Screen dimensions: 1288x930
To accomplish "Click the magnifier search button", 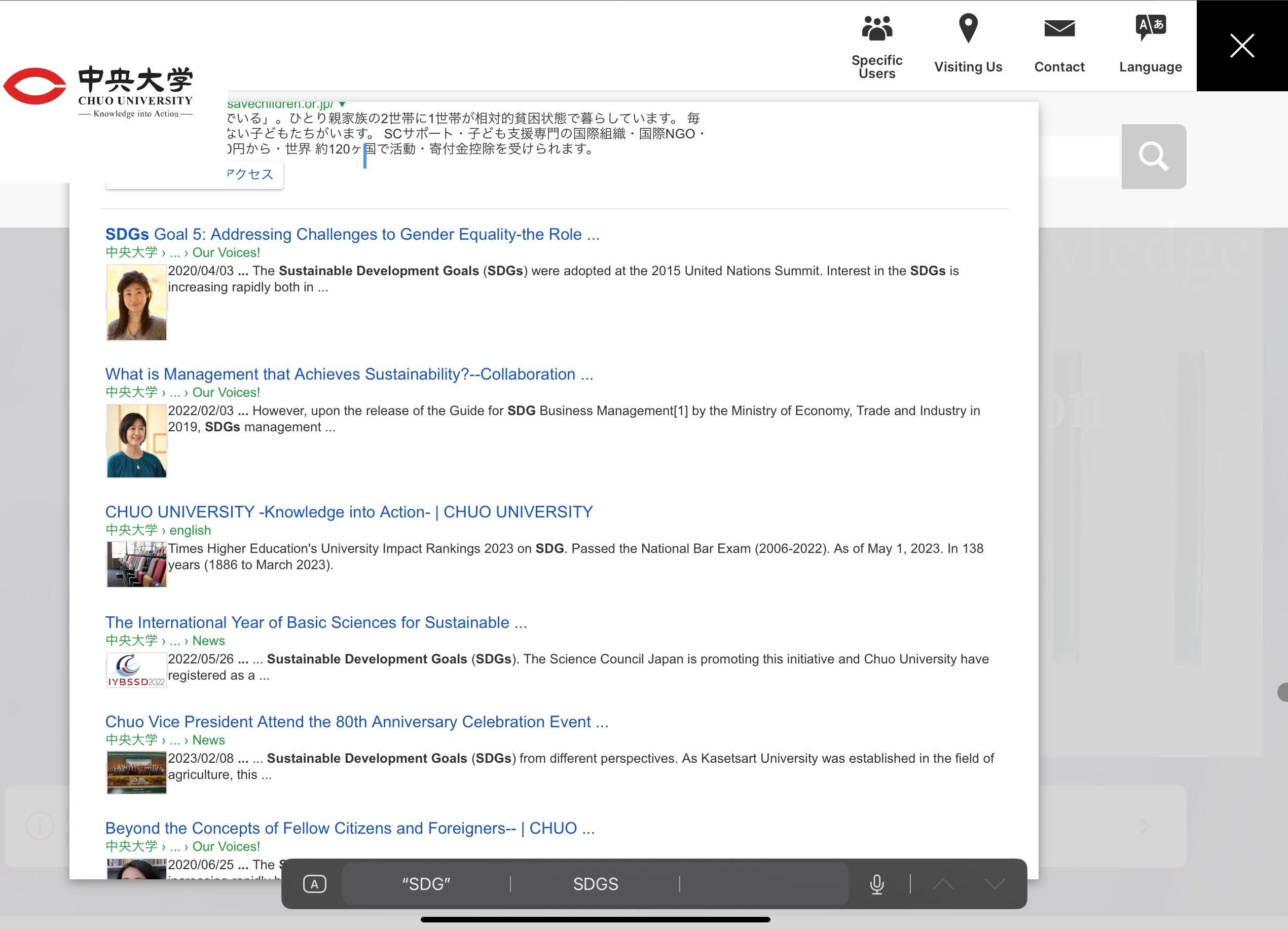I will 1153,157.
